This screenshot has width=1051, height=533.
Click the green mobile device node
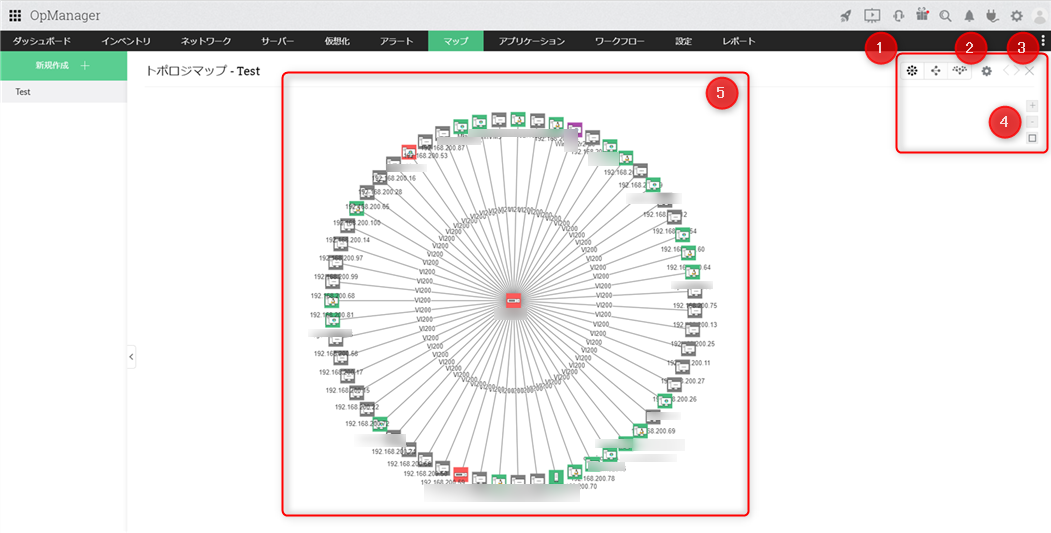[x=556, y=477]
